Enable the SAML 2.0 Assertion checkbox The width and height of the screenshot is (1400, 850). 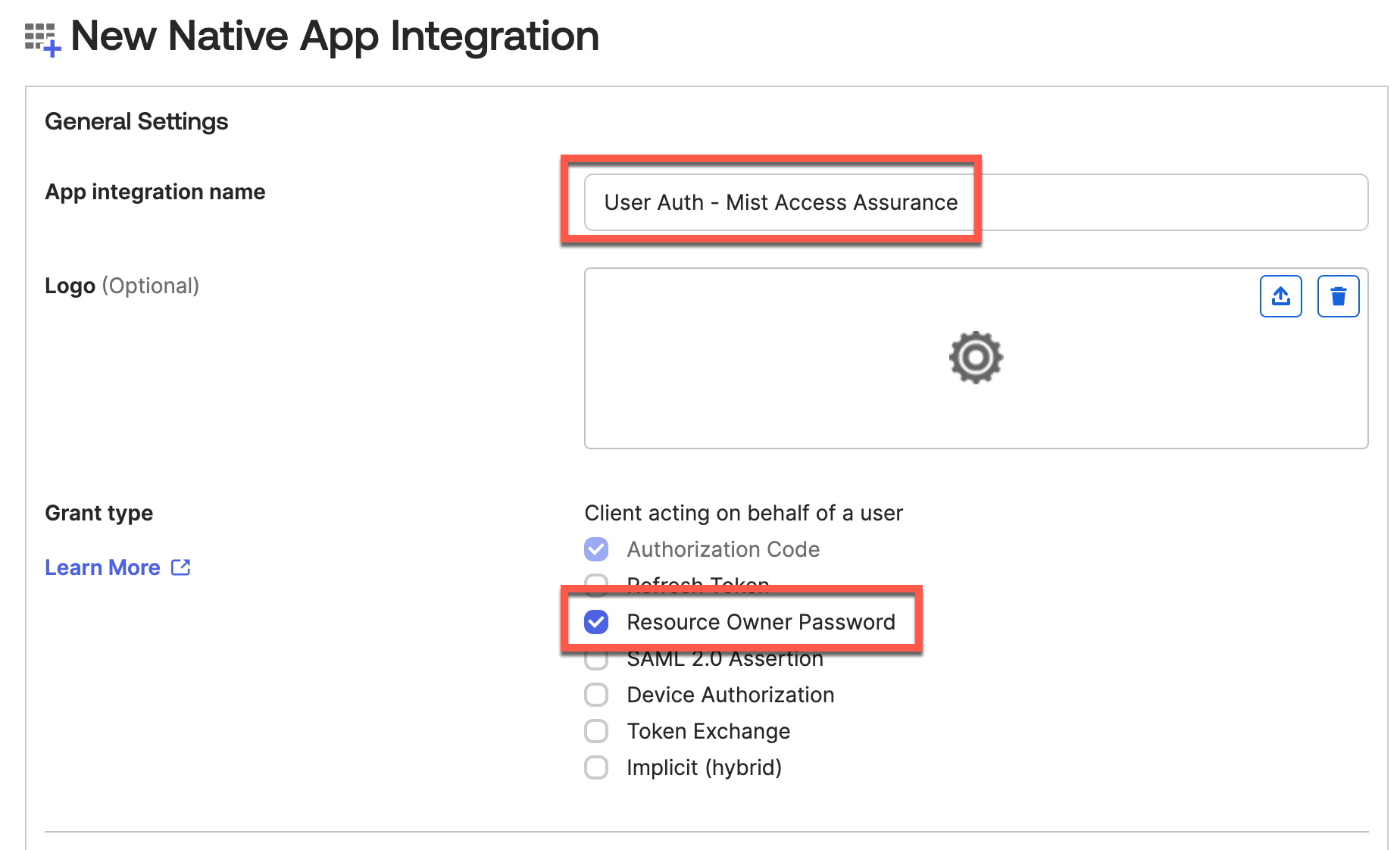(596, 661)
